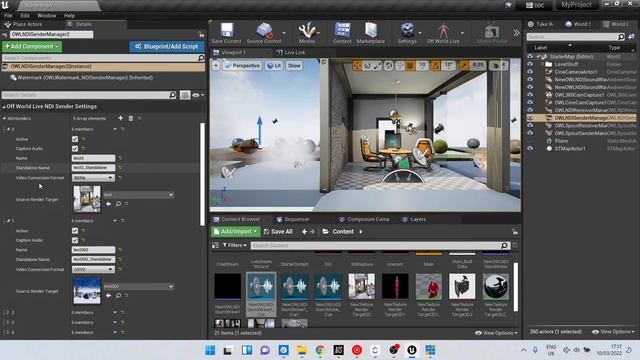Open the Unreal Engine taskbar icon
The height and width of the screenshot is (360, 640).
pyautogui.click(x=412, y=350)
